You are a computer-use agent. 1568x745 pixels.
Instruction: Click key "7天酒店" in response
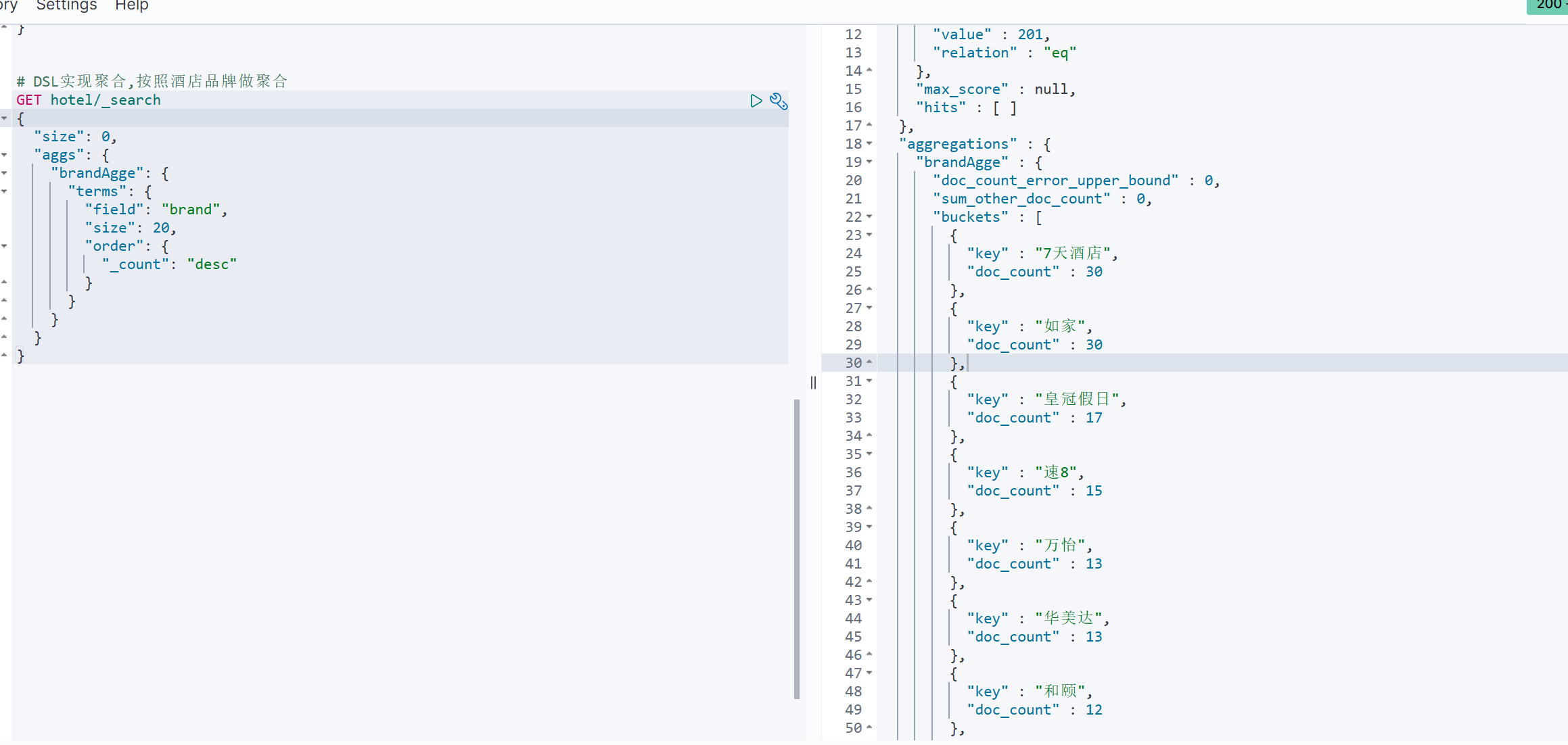pyautogui.click(x=1073, y=253)
